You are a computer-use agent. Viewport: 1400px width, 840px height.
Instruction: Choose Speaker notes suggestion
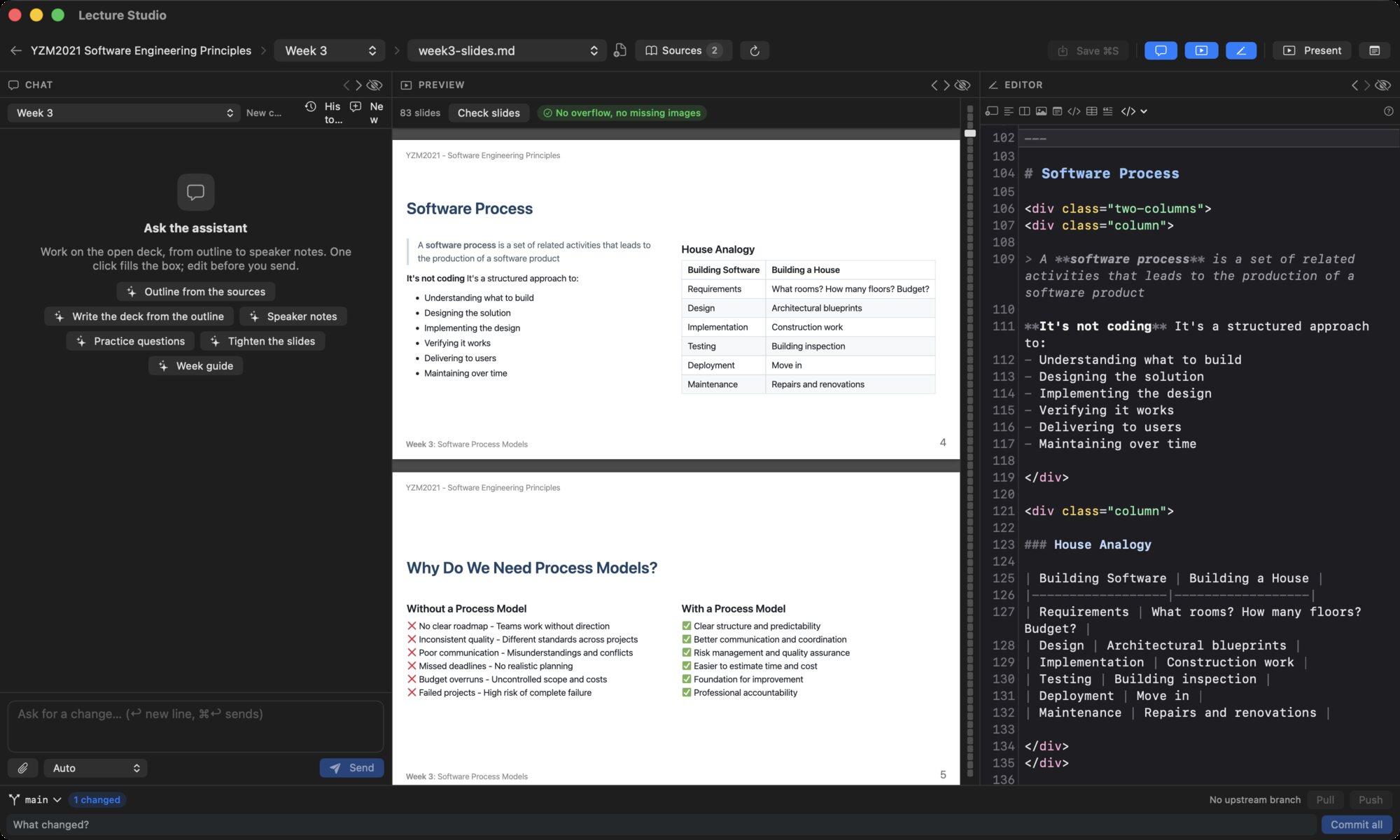point(293,316)
